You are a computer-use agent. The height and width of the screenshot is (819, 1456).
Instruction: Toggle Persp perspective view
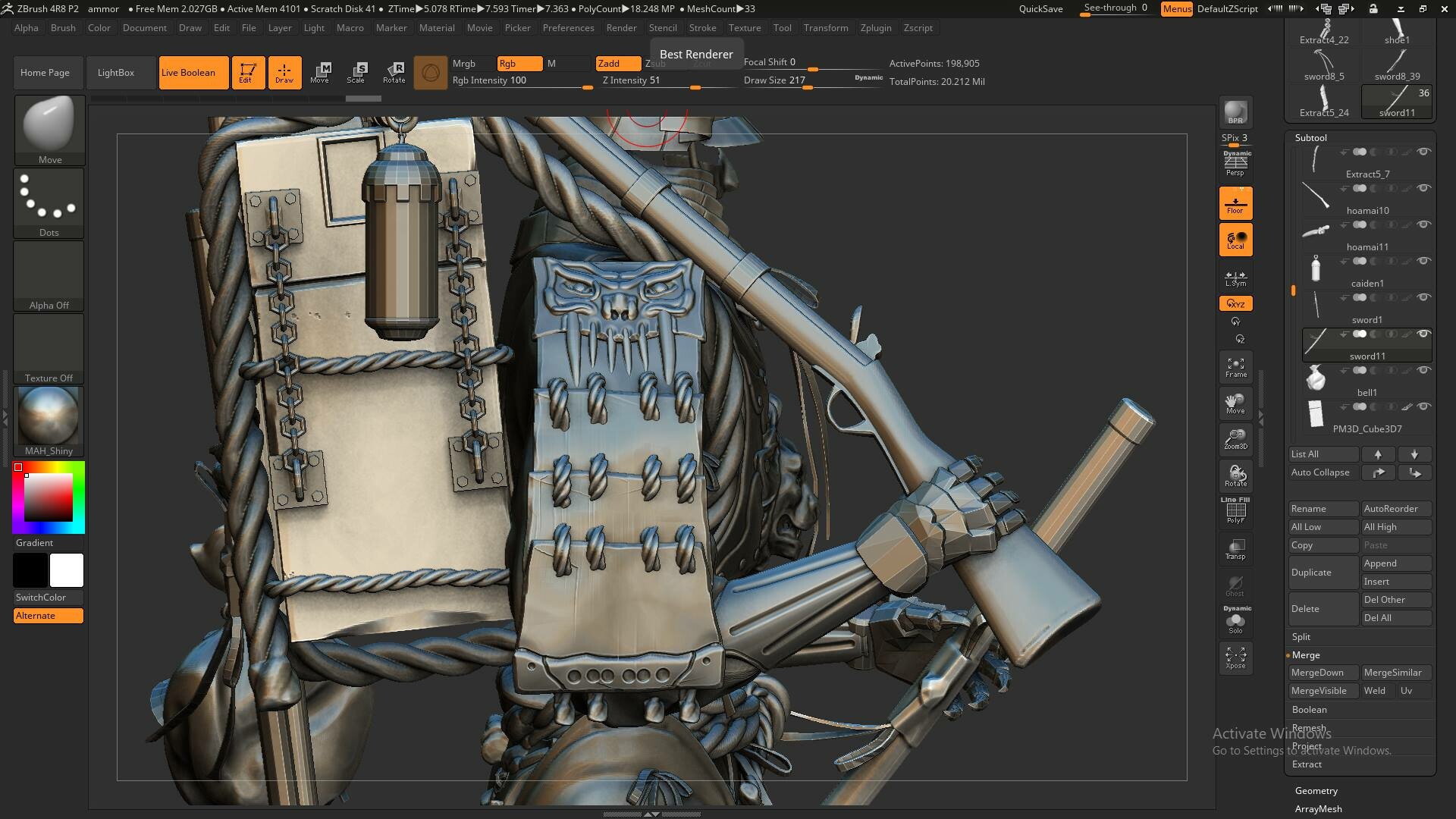(1235, 164)
